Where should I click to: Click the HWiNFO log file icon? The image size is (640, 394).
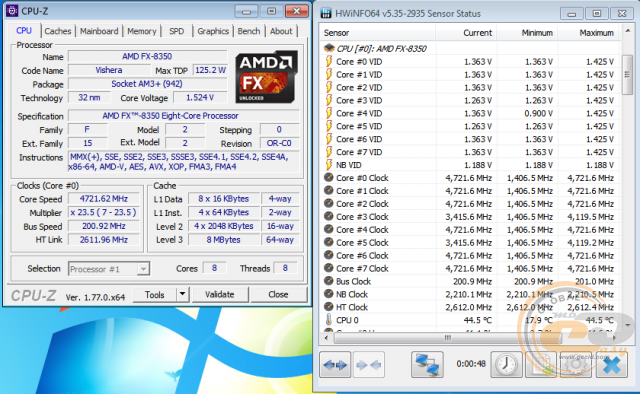[x=541, y=364]
